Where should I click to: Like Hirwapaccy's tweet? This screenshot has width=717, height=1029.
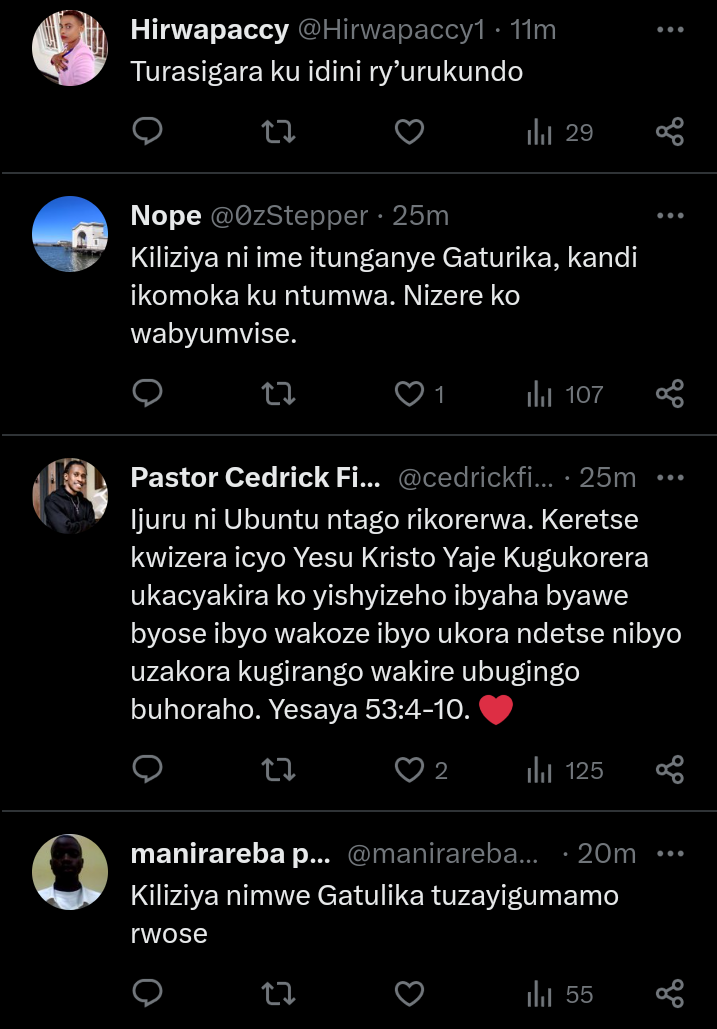click(x=409, y=131)
